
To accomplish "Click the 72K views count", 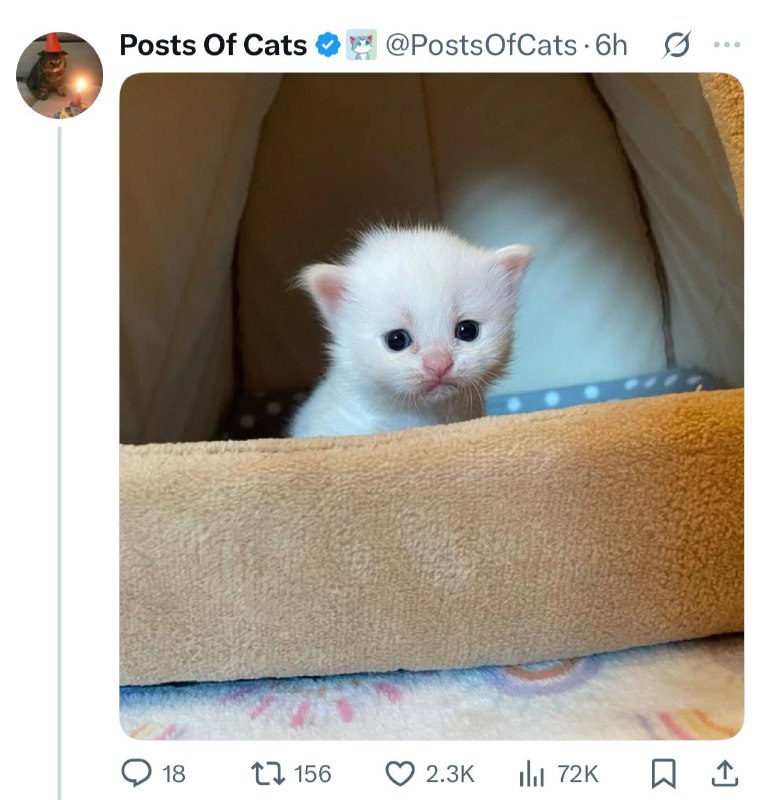I will point(577,774).
